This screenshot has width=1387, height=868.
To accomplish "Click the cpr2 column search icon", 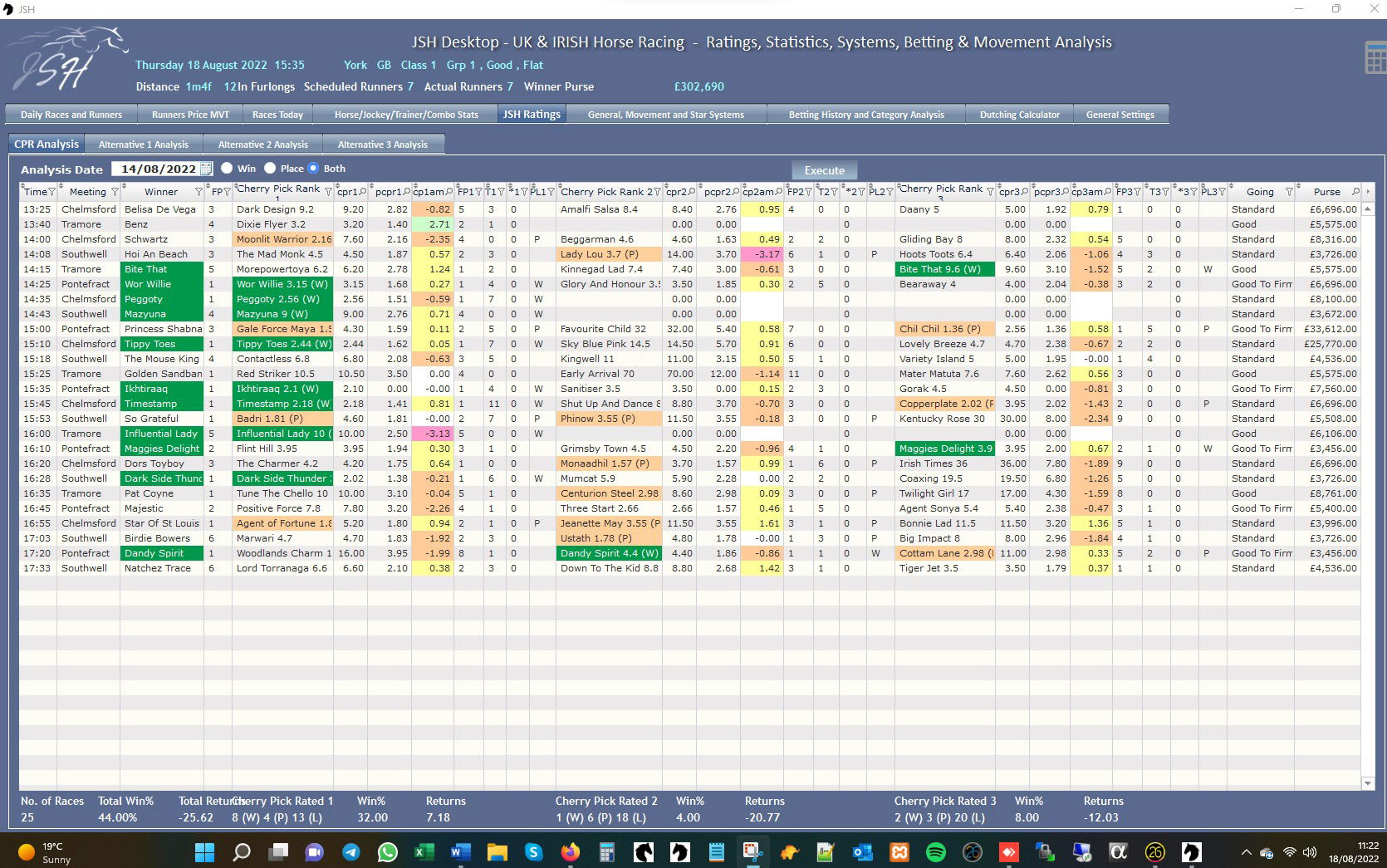I will 692,192.
